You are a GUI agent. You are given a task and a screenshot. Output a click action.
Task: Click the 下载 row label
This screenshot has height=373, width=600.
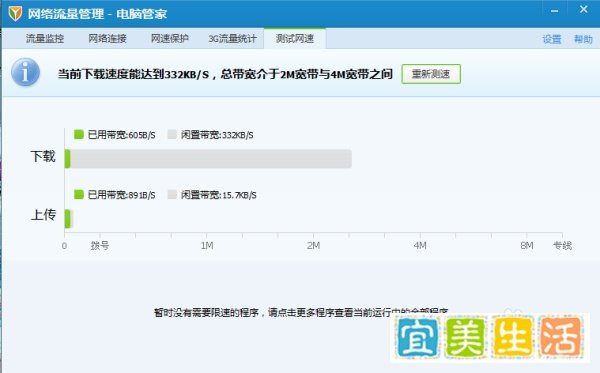(x=43, y=156)
